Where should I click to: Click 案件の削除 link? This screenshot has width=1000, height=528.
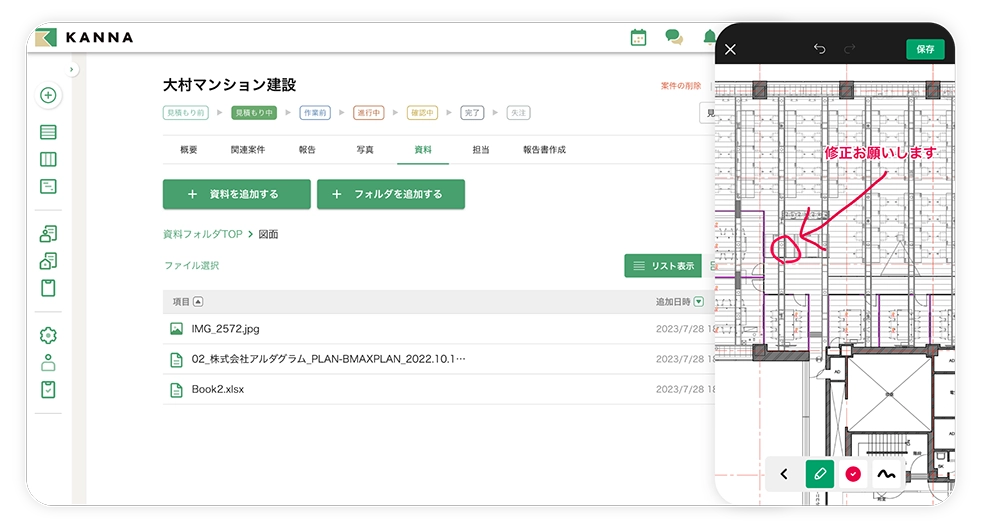point(680,85)
